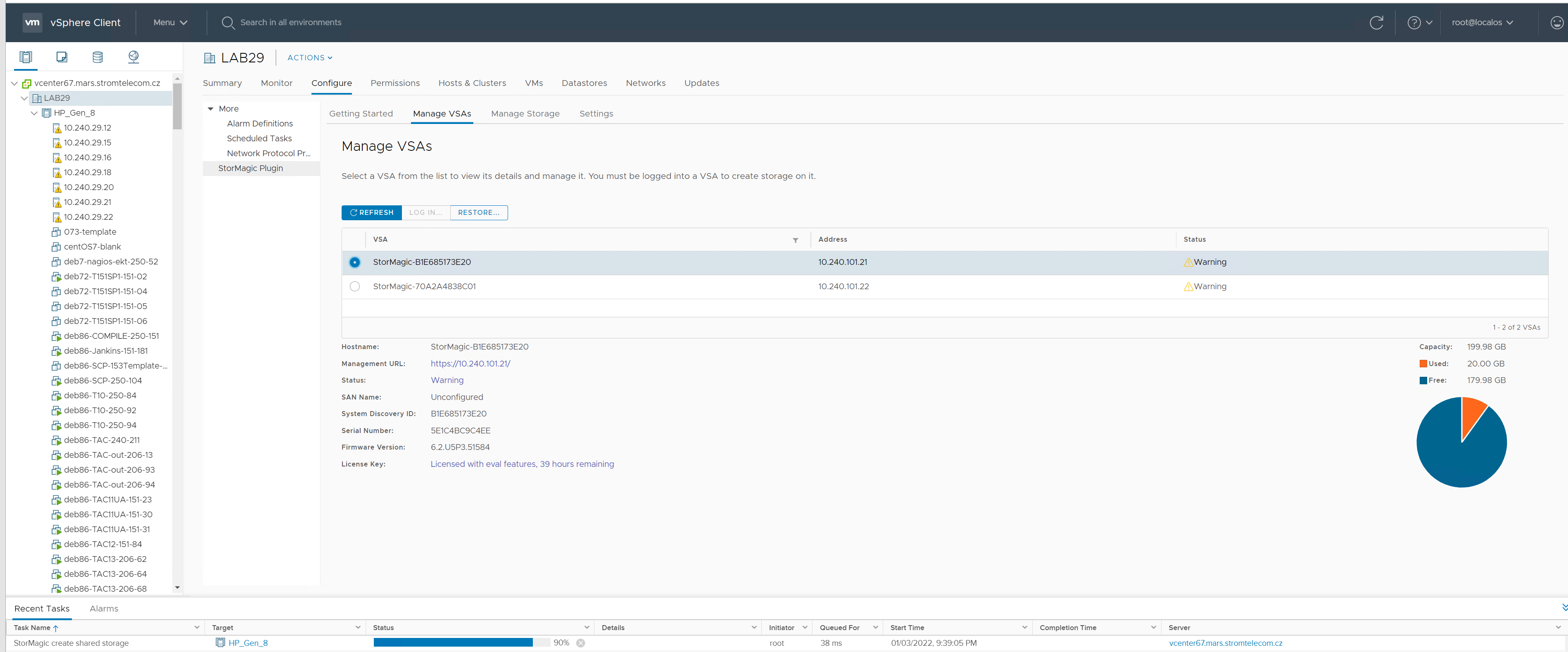Click the vm logo in the header
The image size is (1568, 652).
32,23
